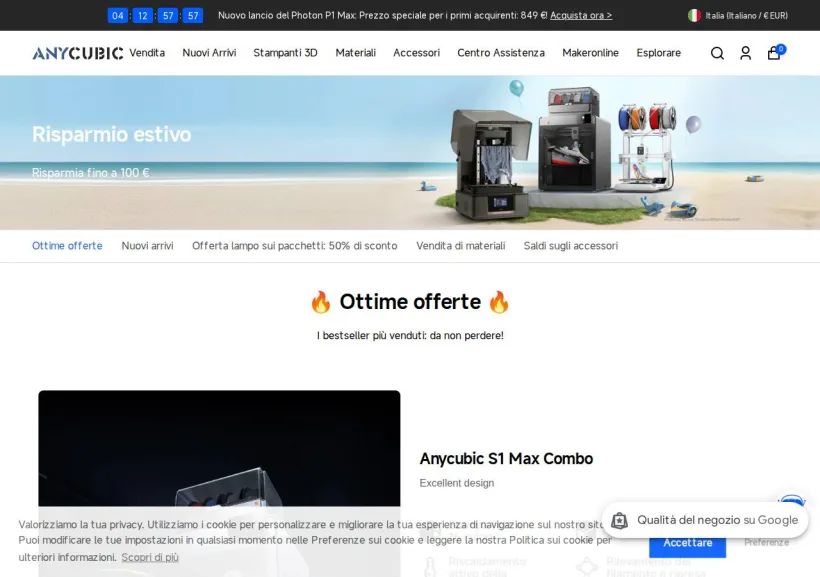The height and width of the screenshot is (577, 820).
Task: Open Centro Assistenza menu
Action: pos(501,53)
